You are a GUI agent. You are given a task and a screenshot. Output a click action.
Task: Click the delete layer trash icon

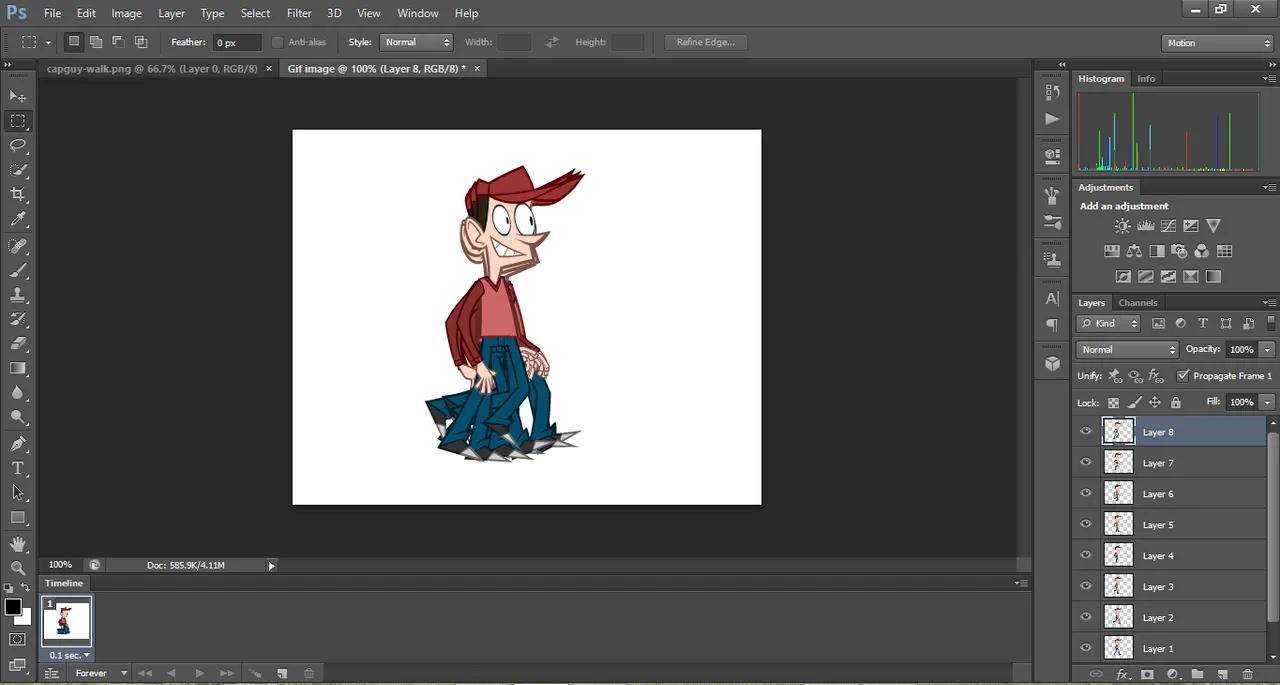pos(1247,675)
